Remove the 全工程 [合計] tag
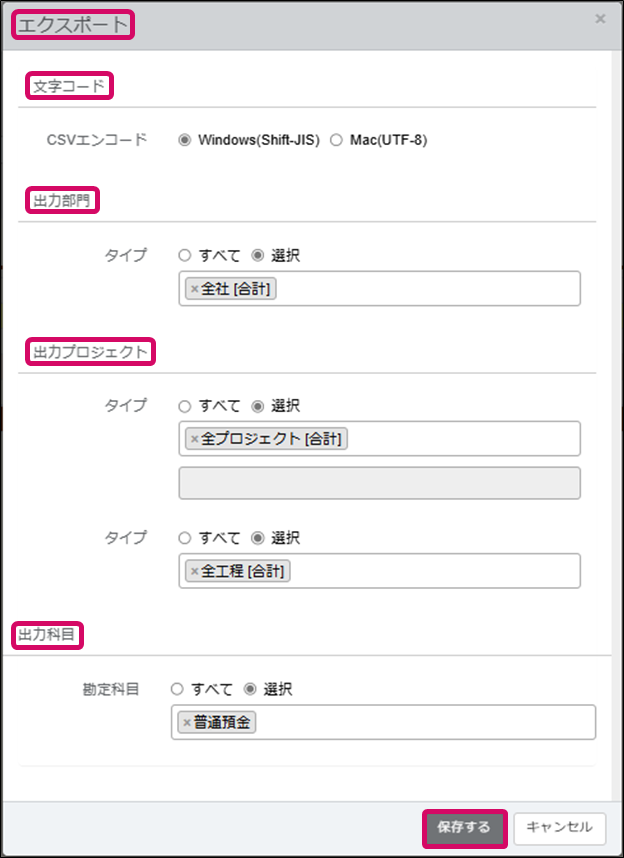The image size is (624, 858). tap(194, 571)
